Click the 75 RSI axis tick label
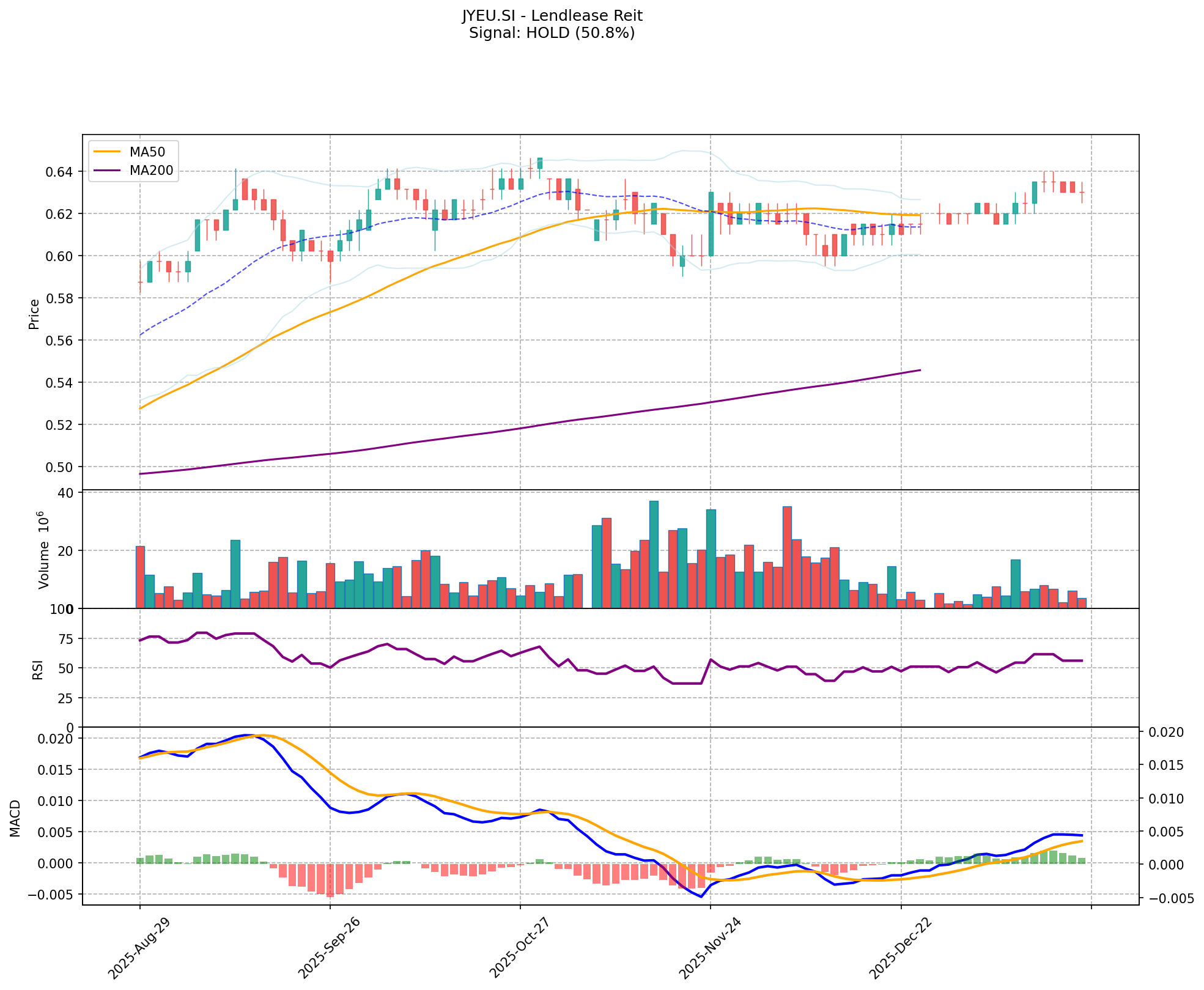Viewport: 1204px width, 990px height. 65,639
